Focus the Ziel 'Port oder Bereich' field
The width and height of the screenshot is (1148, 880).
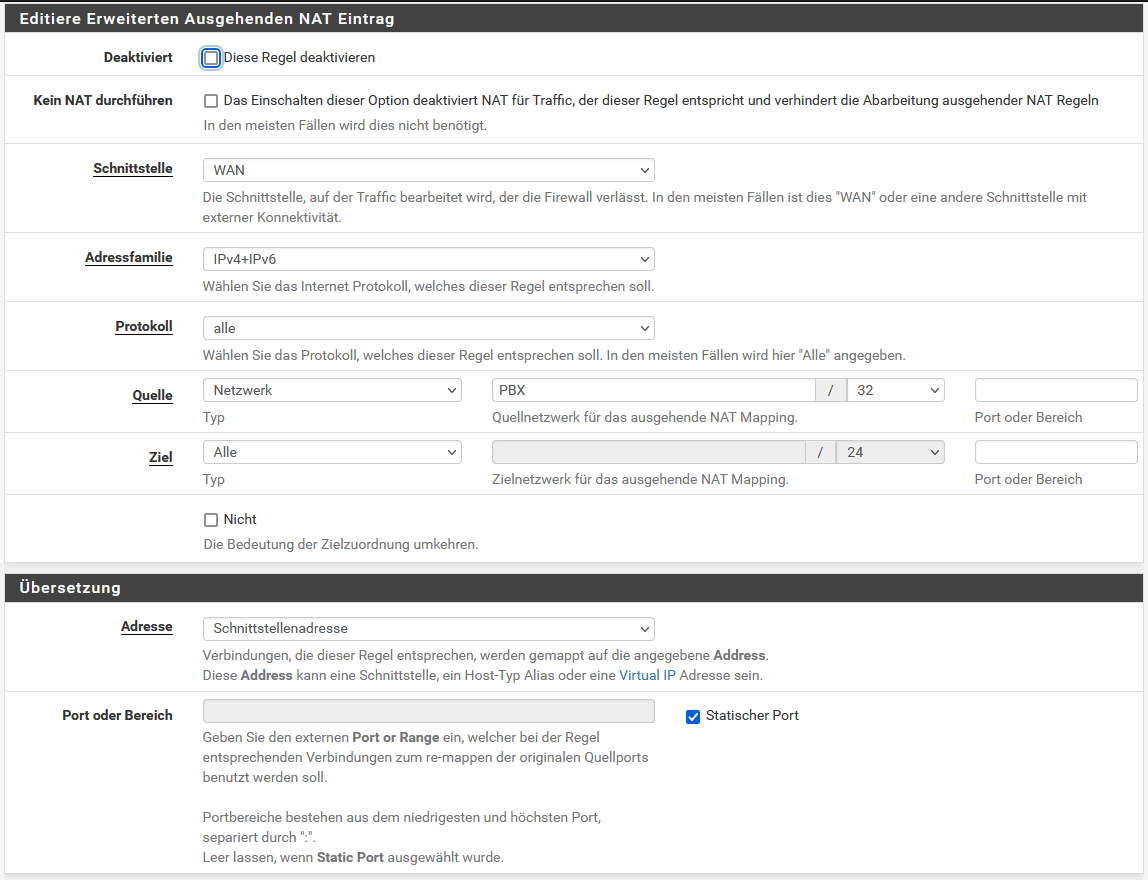tap(1056, 452)
